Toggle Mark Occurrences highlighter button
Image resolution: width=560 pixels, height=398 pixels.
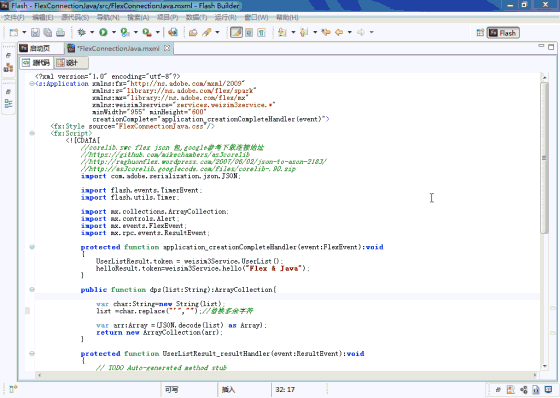(x=236, y=33)
